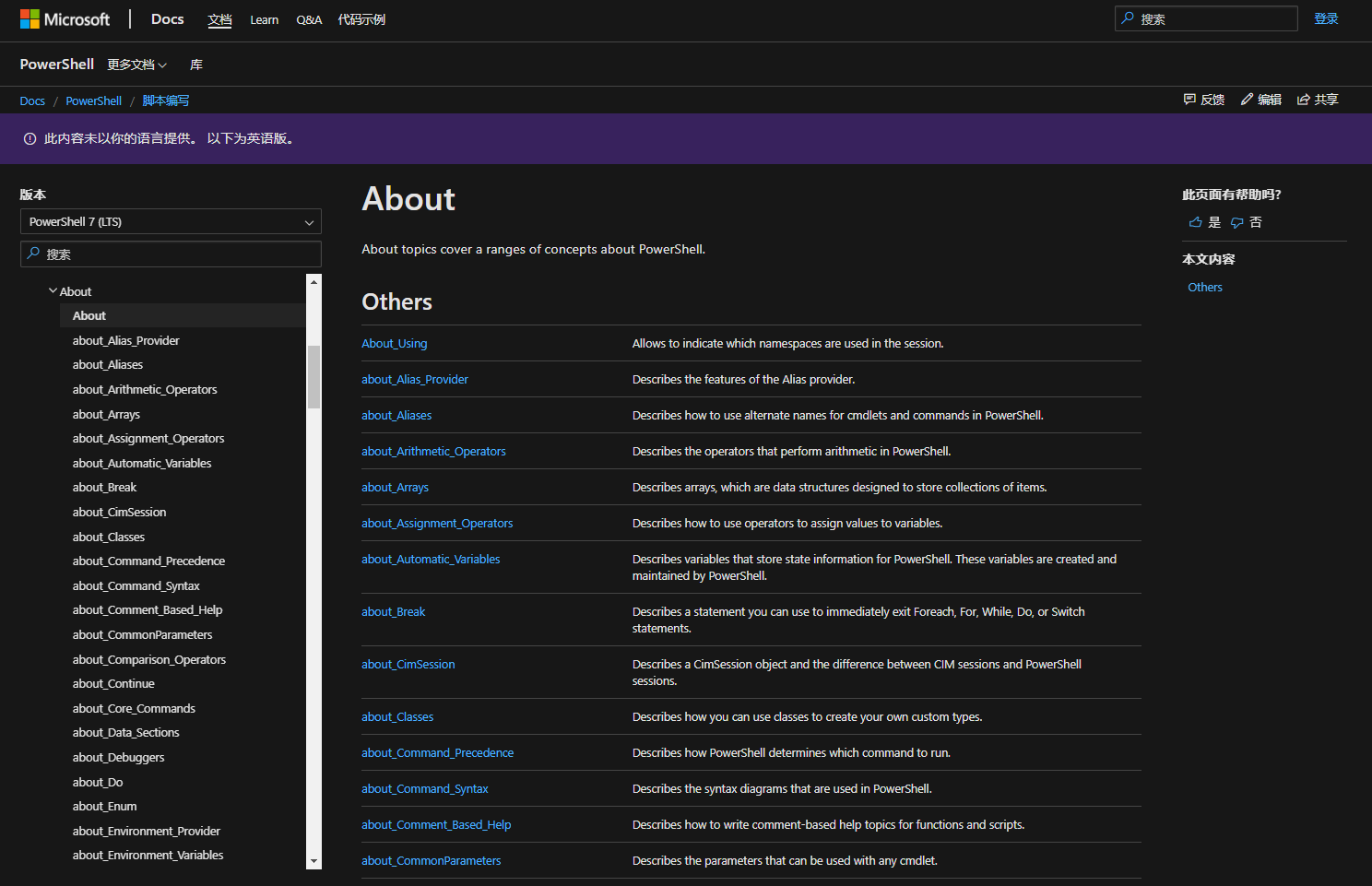Screen dimensions: 1372x886
Task: Click the feedback (反馈) icon
Action: point(1189,100)
